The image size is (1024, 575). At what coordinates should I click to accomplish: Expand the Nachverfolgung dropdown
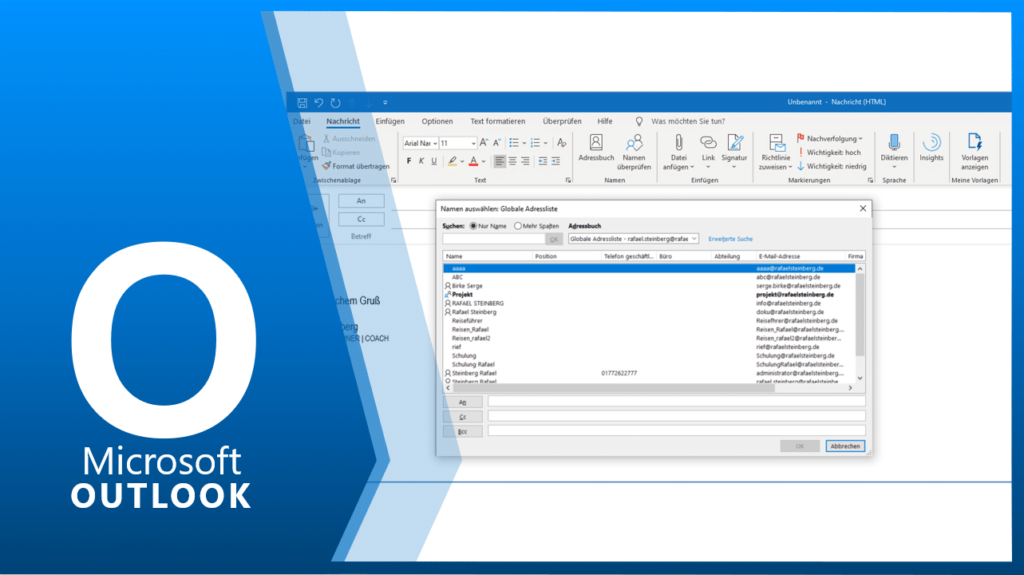(860, 139)
